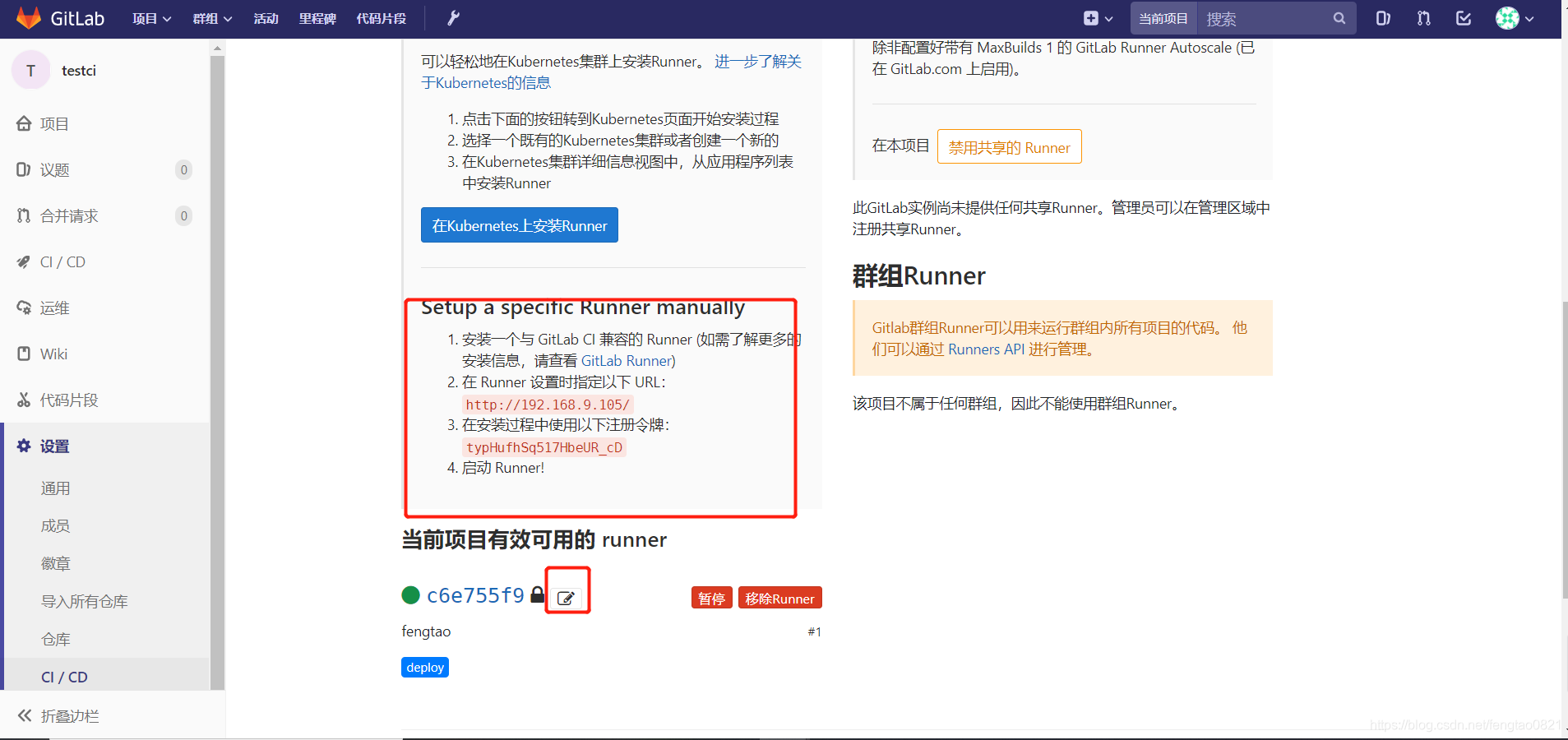Open 运维 (Operations) from the sidebar
The height and width of the screenshot is (740, 1568).
tap(56, 308)
